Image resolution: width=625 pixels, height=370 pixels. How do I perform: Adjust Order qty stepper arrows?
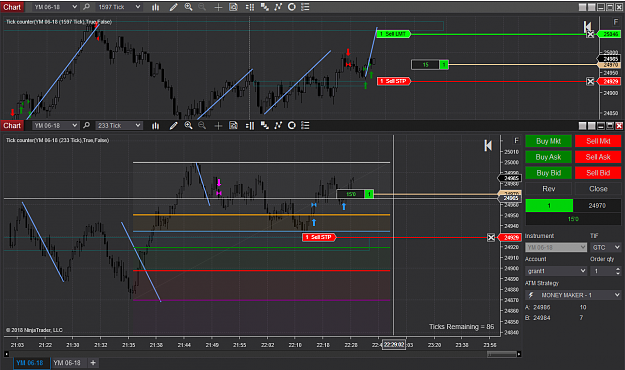[618, 271]
